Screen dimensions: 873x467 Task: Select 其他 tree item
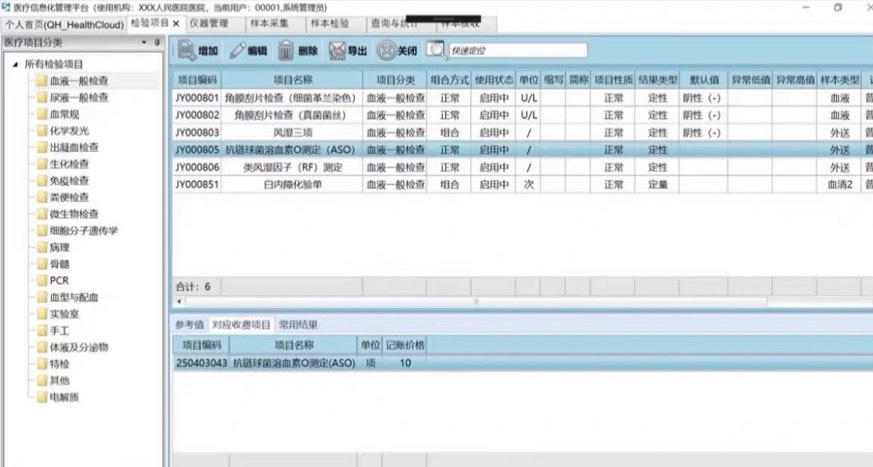(60, 381)
